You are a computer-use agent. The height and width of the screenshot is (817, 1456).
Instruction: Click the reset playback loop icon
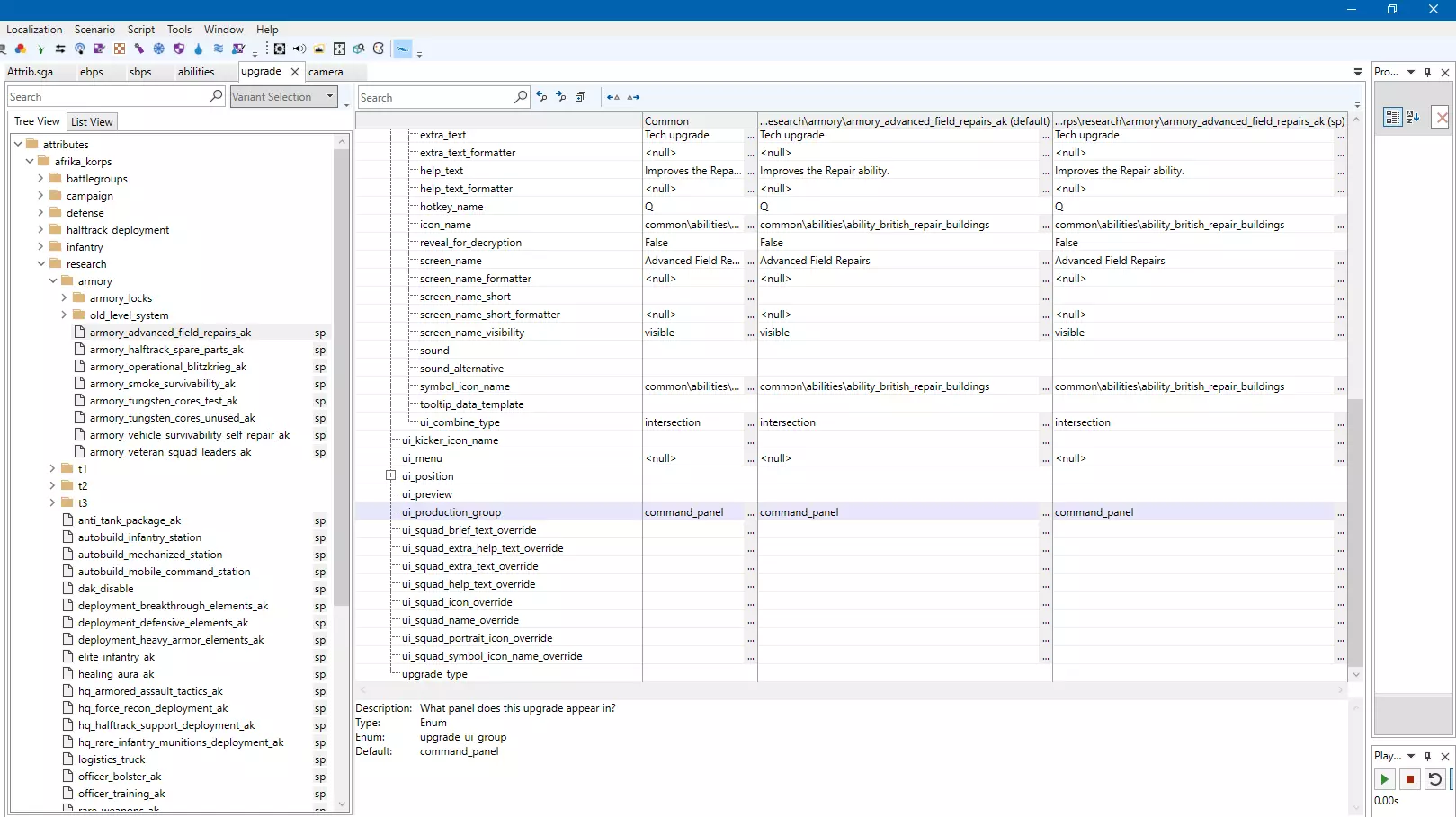tap(1434, 779)
